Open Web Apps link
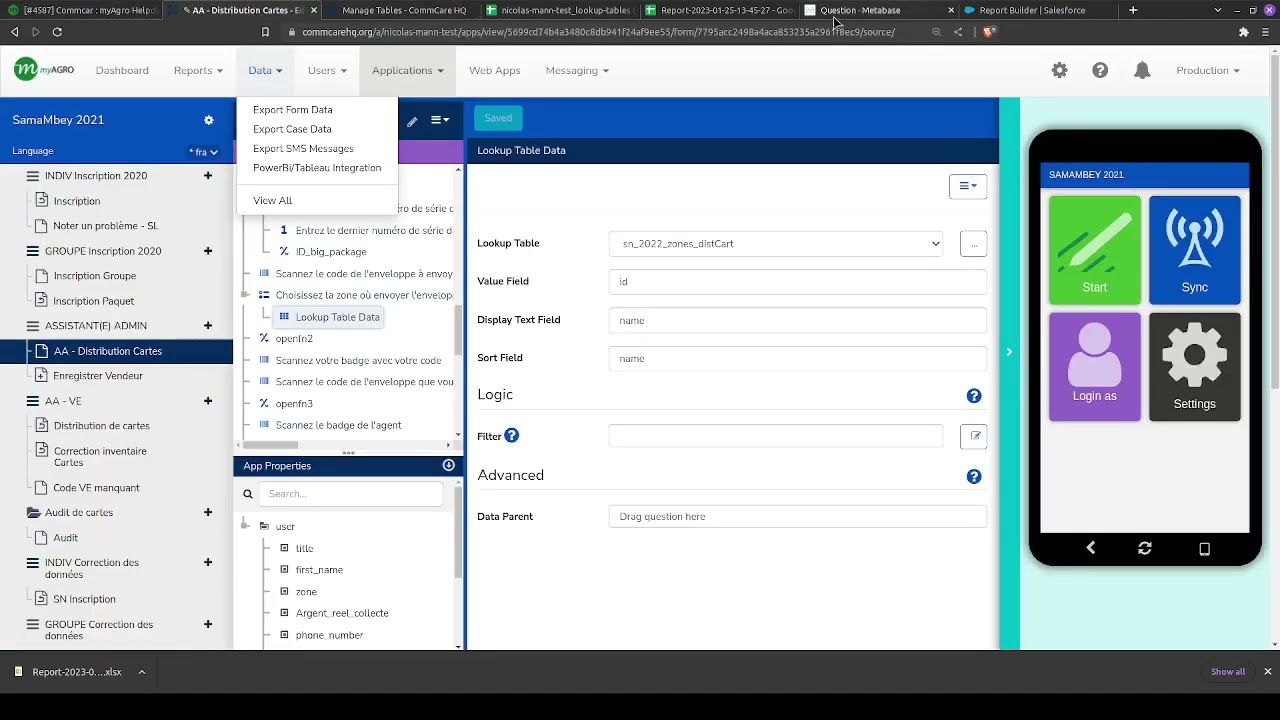The image size is (1280, 720). (495, 70)
